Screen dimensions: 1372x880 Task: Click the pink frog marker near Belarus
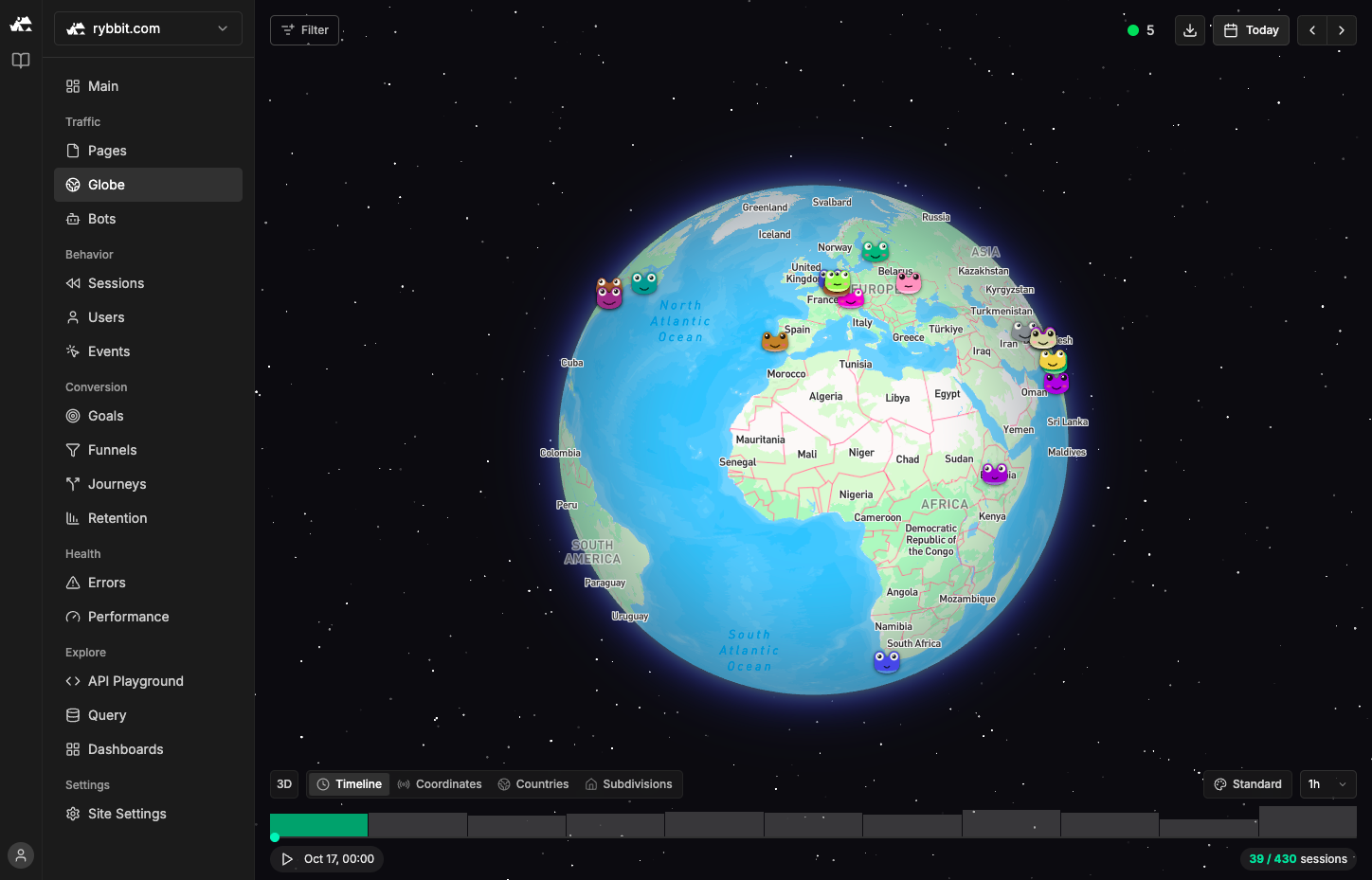(x=909, y=281)
